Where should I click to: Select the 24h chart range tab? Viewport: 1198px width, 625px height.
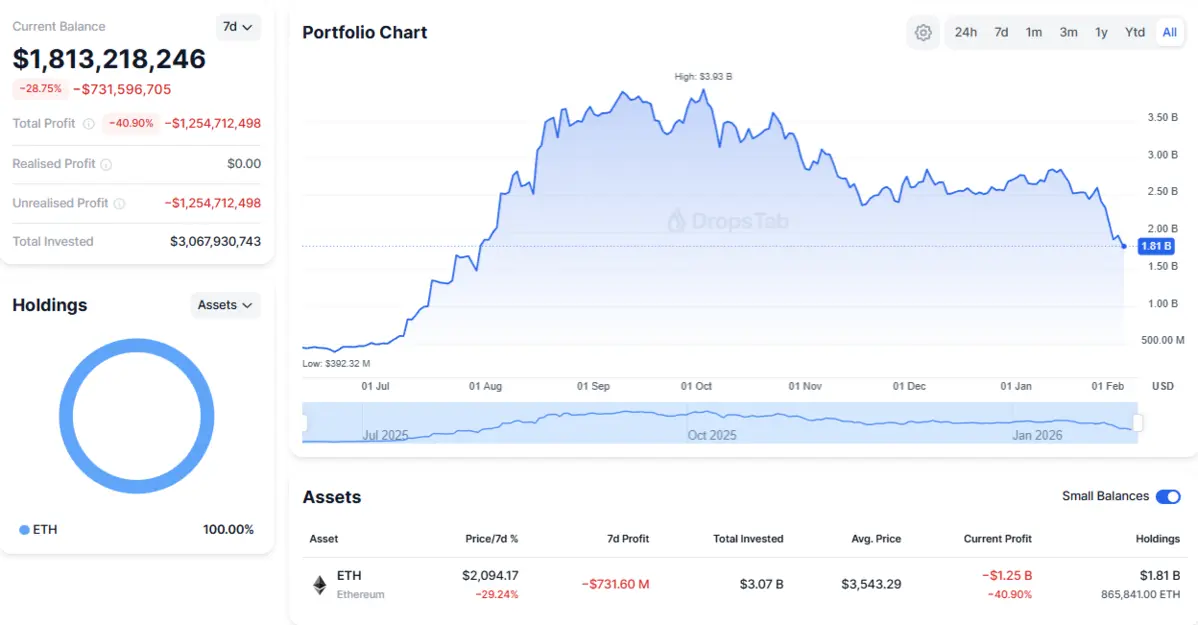pos(965,32)
